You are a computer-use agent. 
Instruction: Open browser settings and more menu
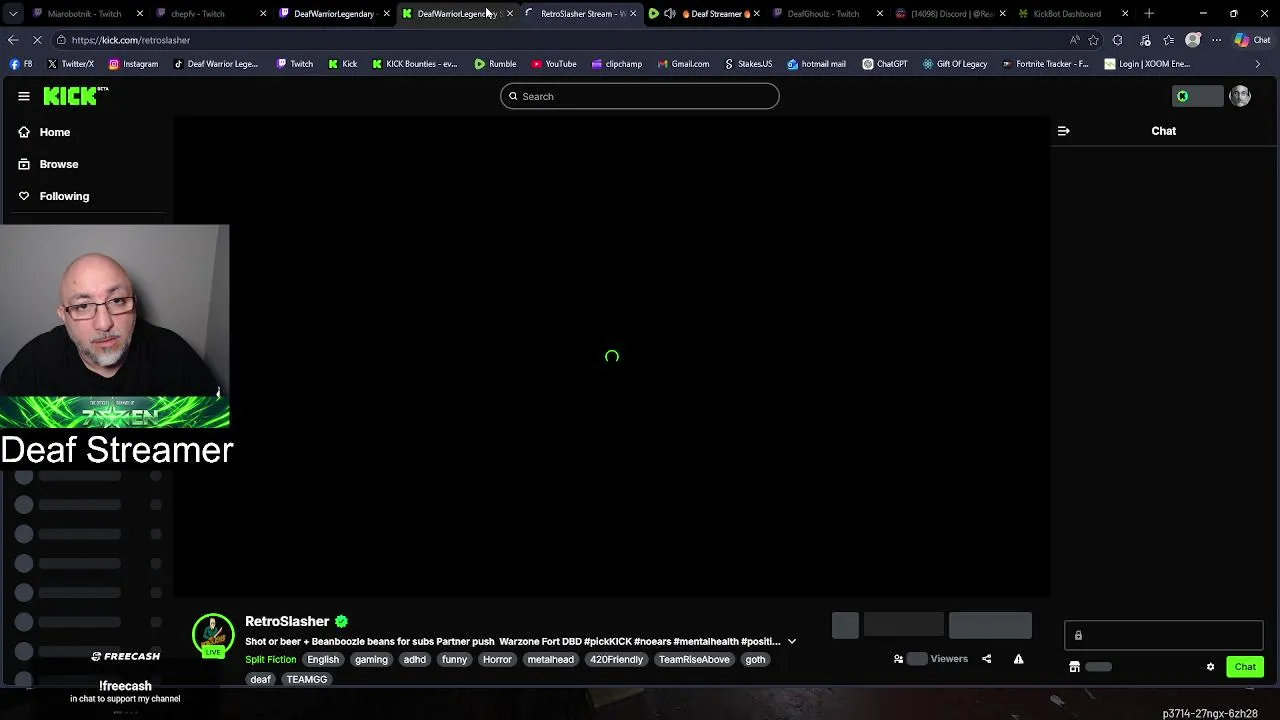click(1216, 40)
